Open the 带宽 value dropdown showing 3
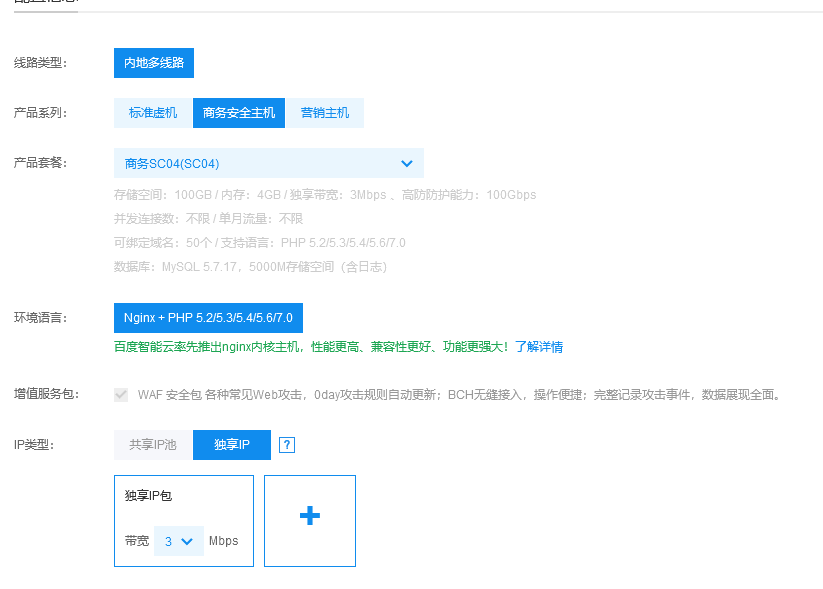The image size is (823, 589). (178, 541)
